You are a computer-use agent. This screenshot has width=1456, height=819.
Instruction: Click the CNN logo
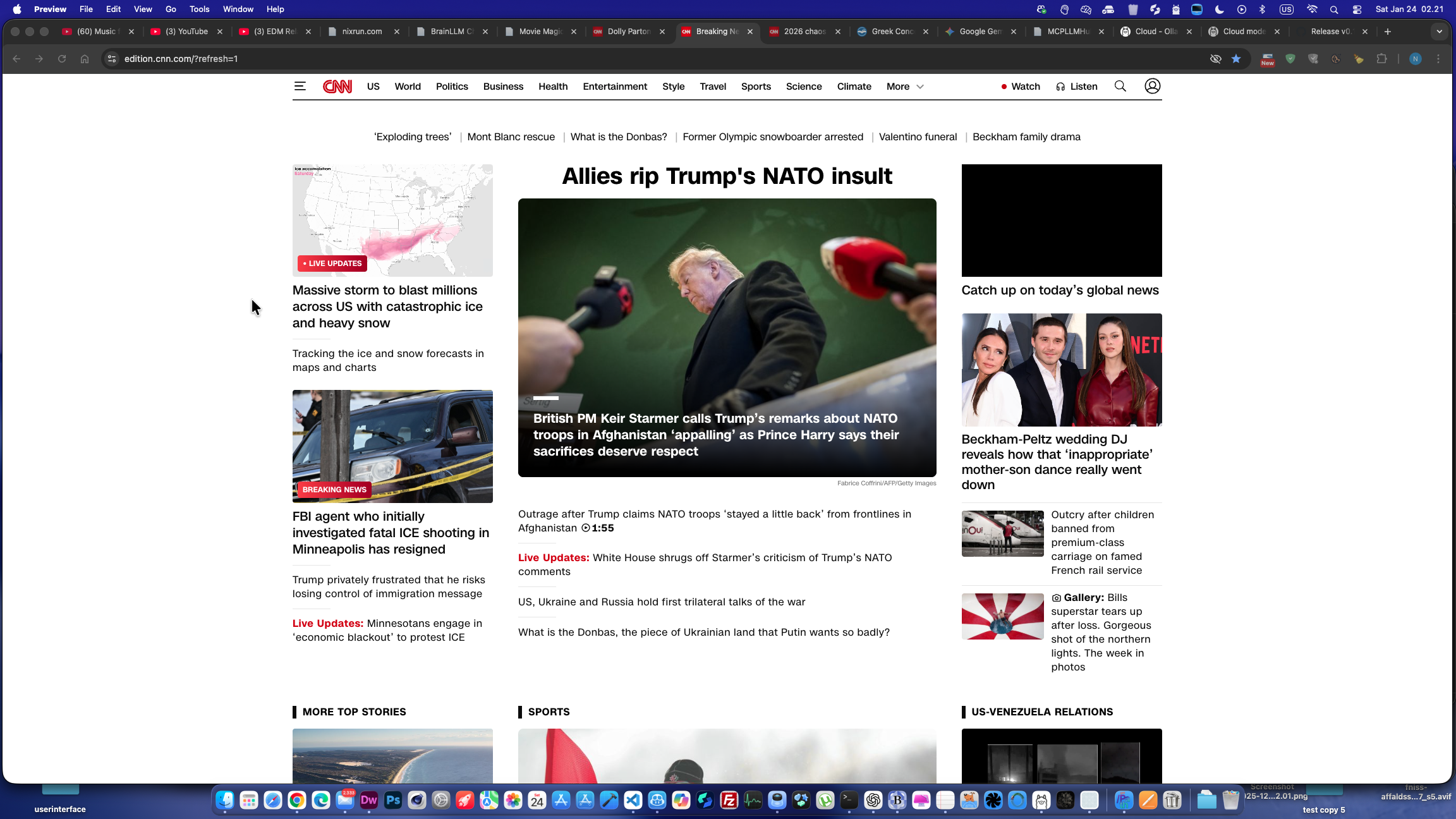pyautogui.click(x=337, y=87)
